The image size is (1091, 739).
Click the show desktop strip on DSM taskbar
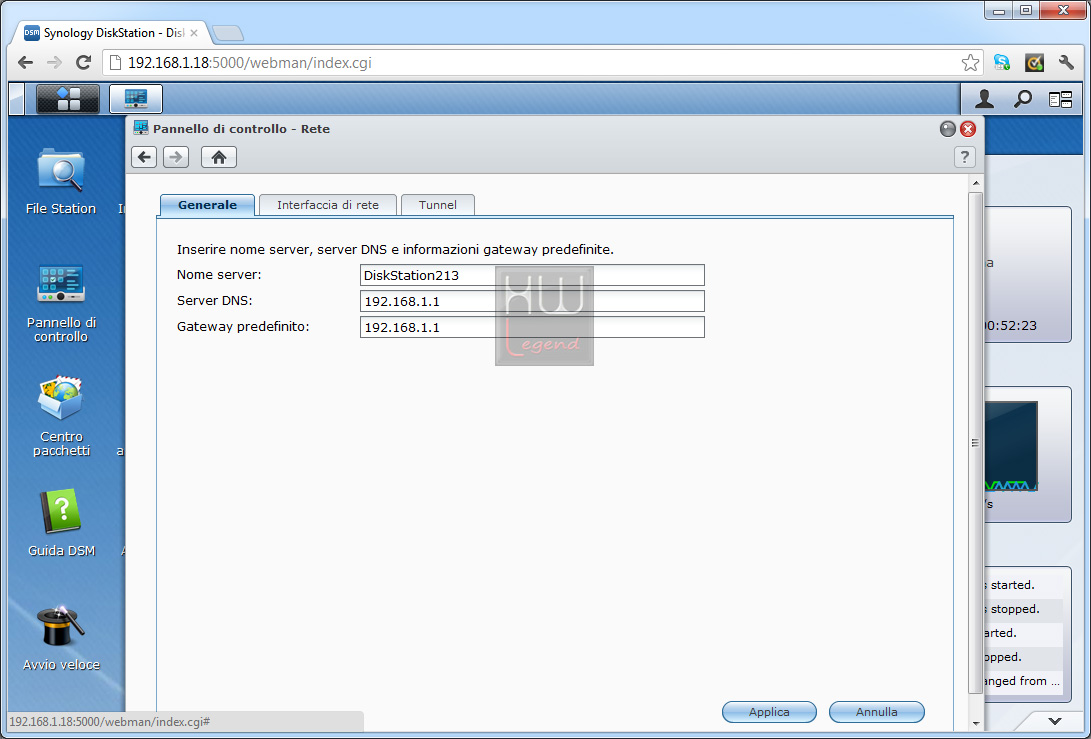pos(17,99)
